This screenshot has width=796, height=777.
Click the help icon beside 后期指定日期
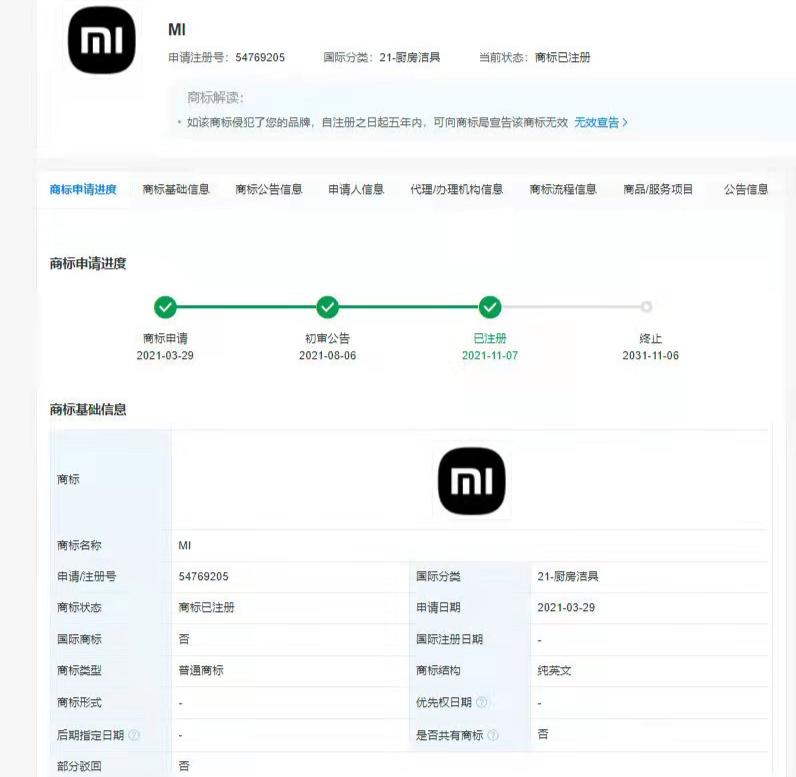[x=134, y=735]
